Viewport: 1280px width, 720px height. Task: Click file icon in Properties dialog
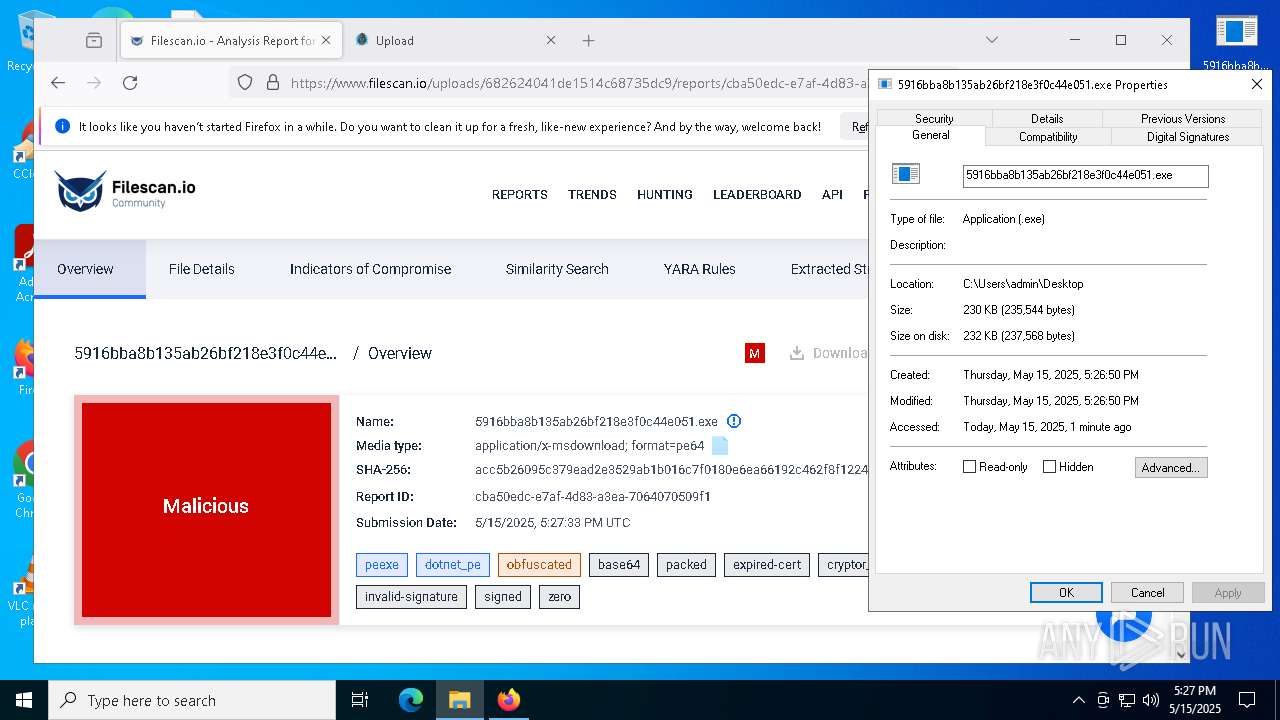coord(905,174)
